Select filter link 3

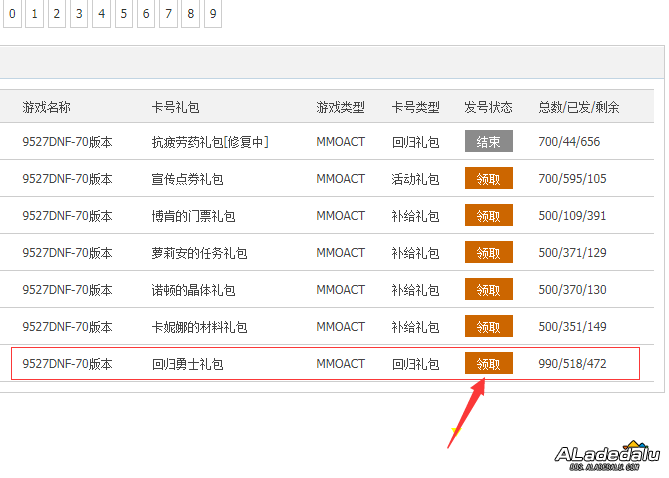click(x=79, y=14)
